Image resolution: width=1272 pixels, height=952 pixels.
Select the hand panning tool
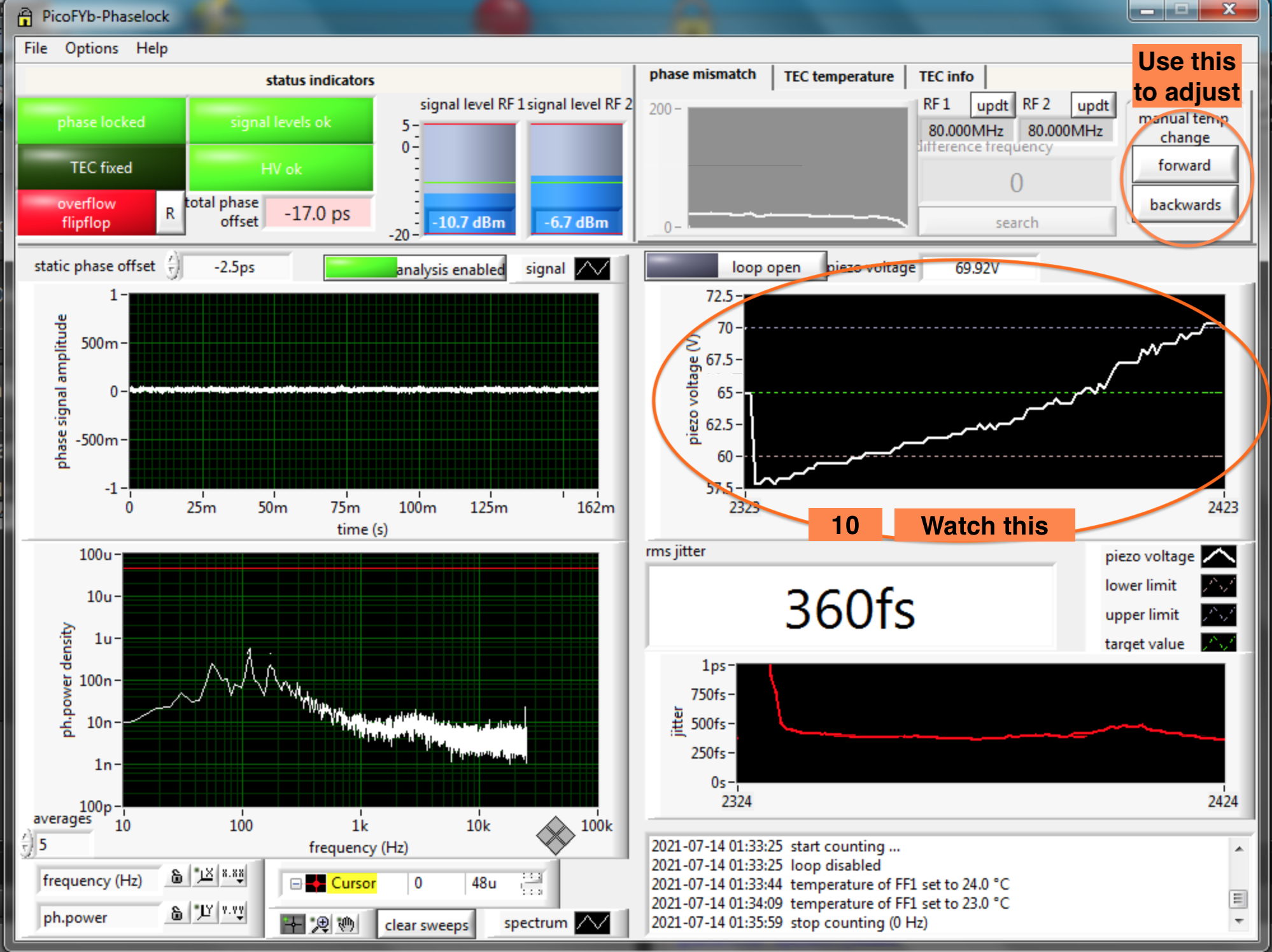point(346,924)
